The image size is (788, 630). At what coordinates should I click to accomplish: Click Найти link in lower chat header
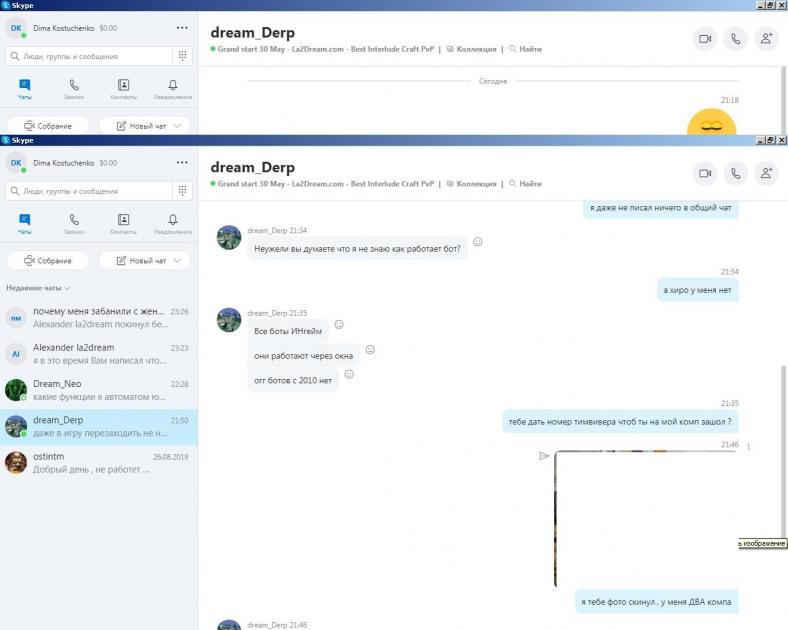tap(525, 184)
